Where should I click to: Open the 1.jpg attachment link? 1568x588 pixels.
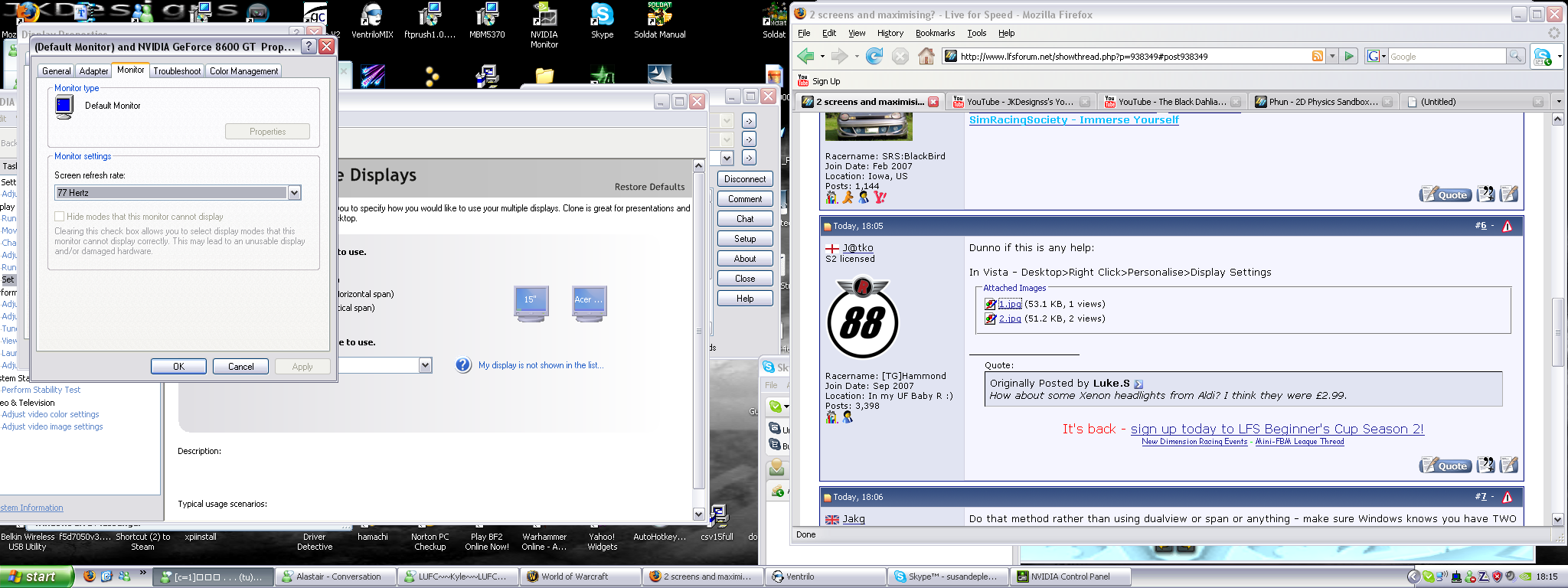point(1009,304)
